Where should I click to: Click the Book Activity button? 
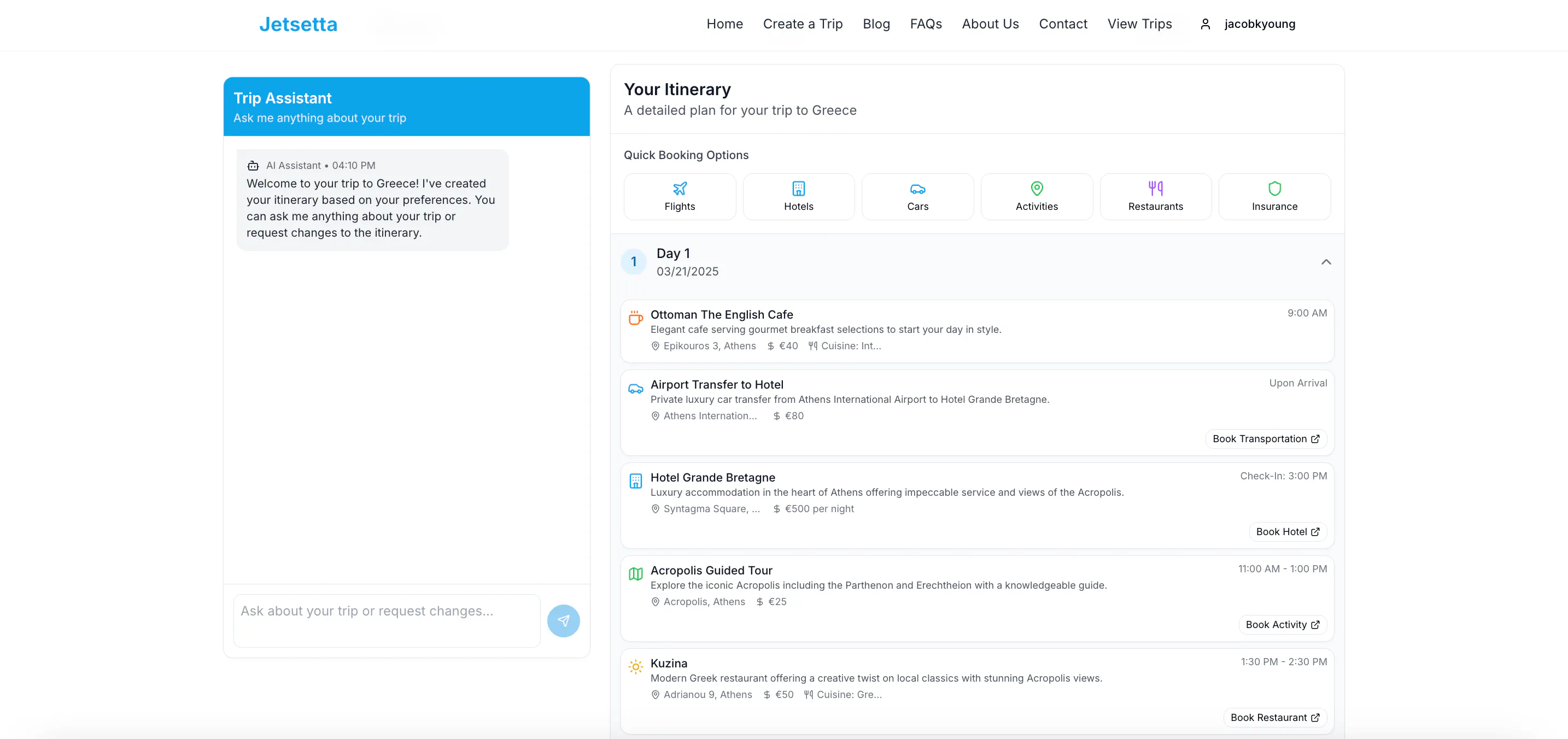[x=1282, y=624]
